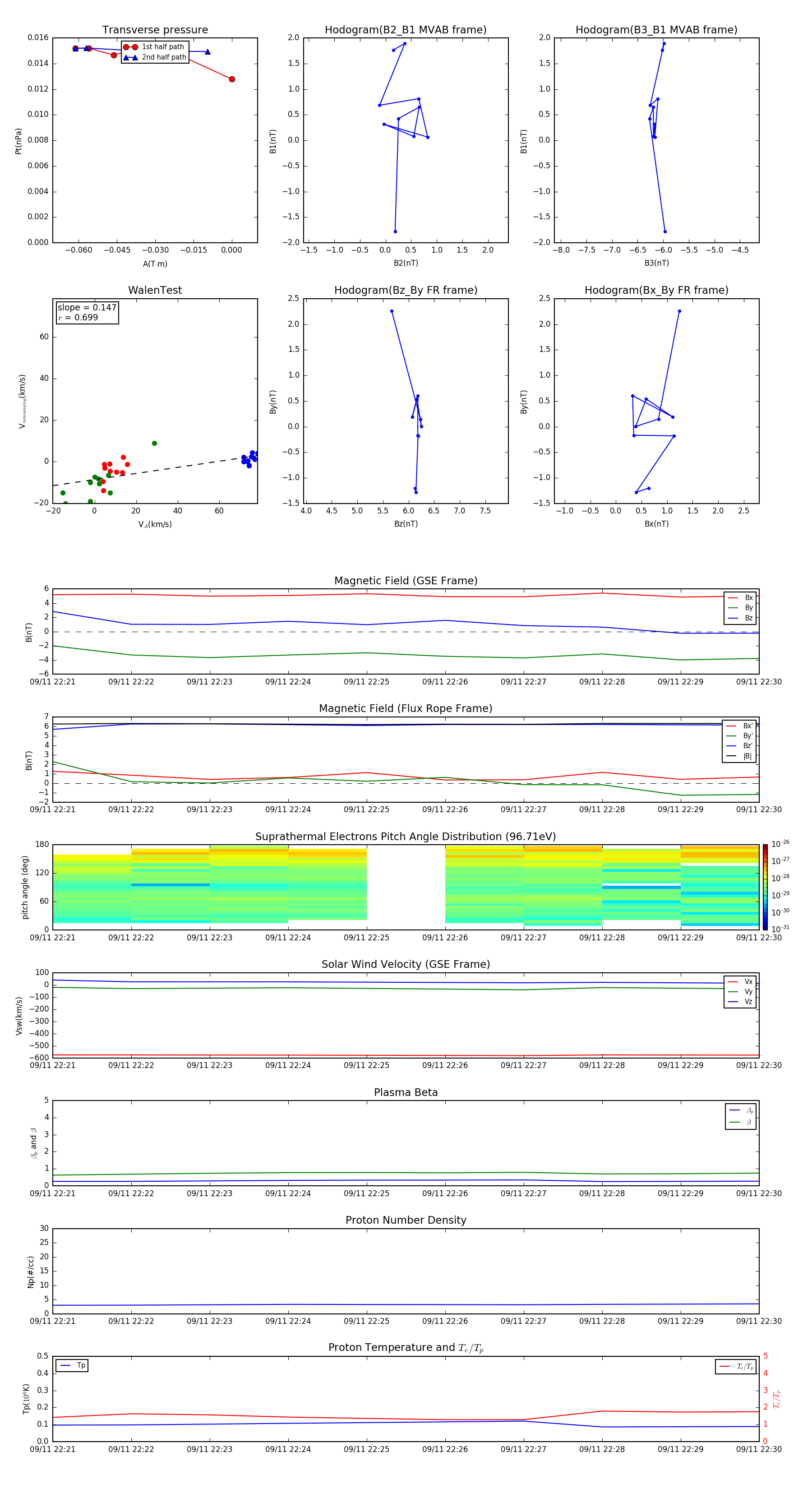Click the Te/Tp legend in temperature panel
The height and width of the screenshot is (1489, 812).
(x=736, y=1366)
